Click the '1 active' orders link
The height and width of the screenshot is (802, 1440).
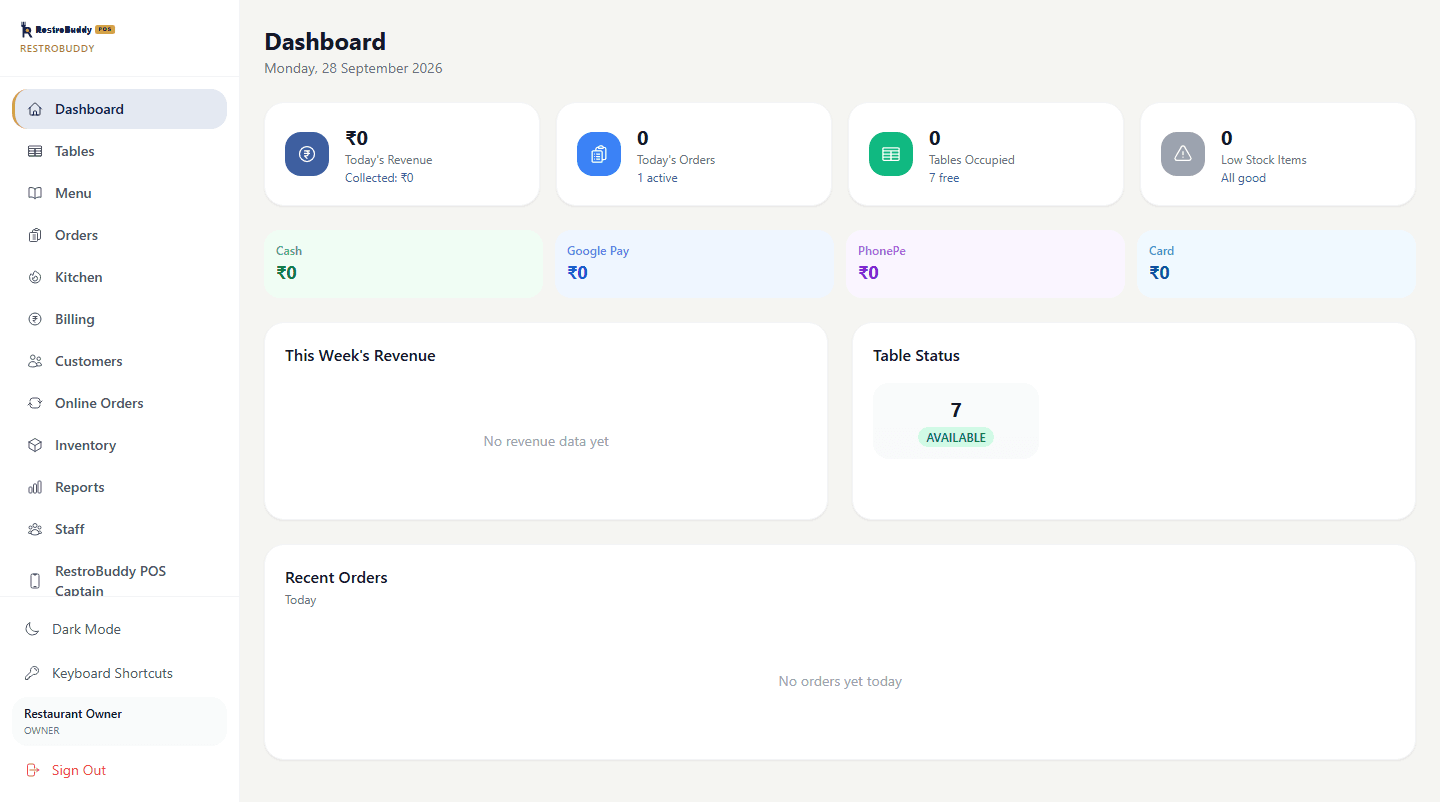pyautogui.click(x=657, y=178)
